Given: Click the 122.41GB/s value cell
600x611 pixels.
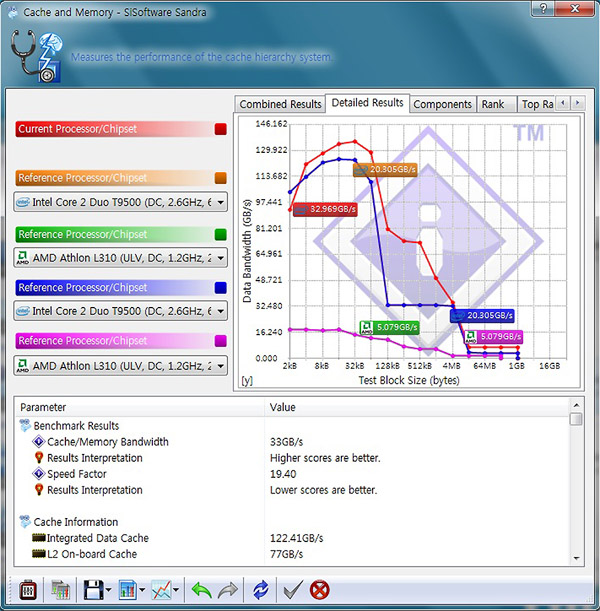Looking at the screenshot, I should point(296,538).
